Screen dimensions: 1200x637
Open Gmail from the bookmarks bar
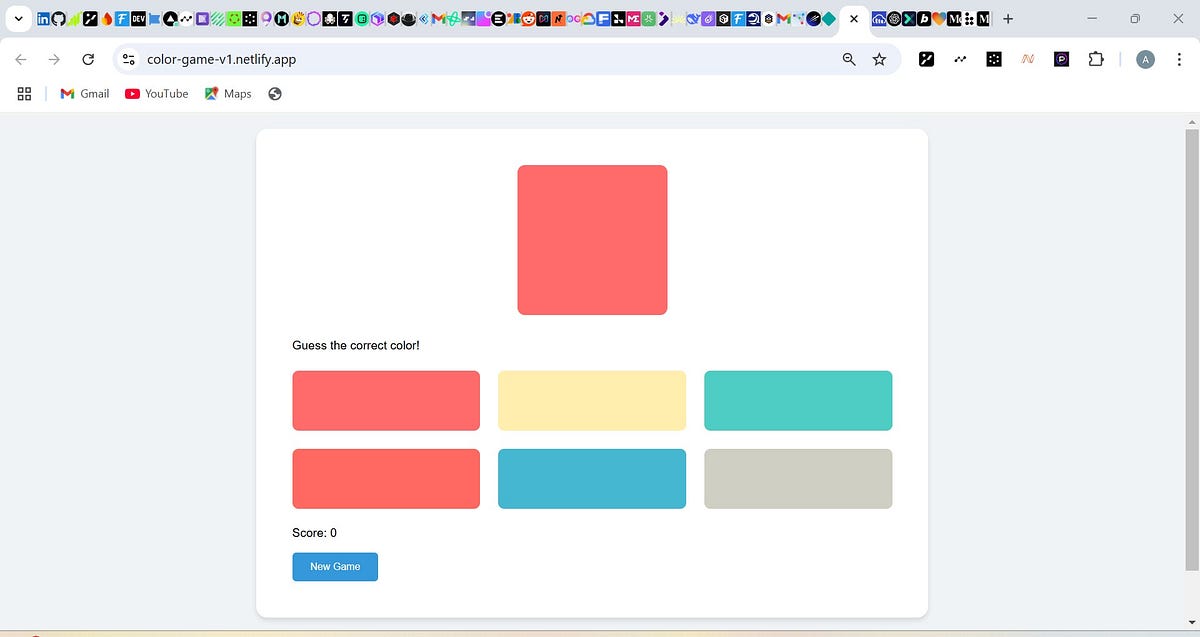[x=84, y=93]
